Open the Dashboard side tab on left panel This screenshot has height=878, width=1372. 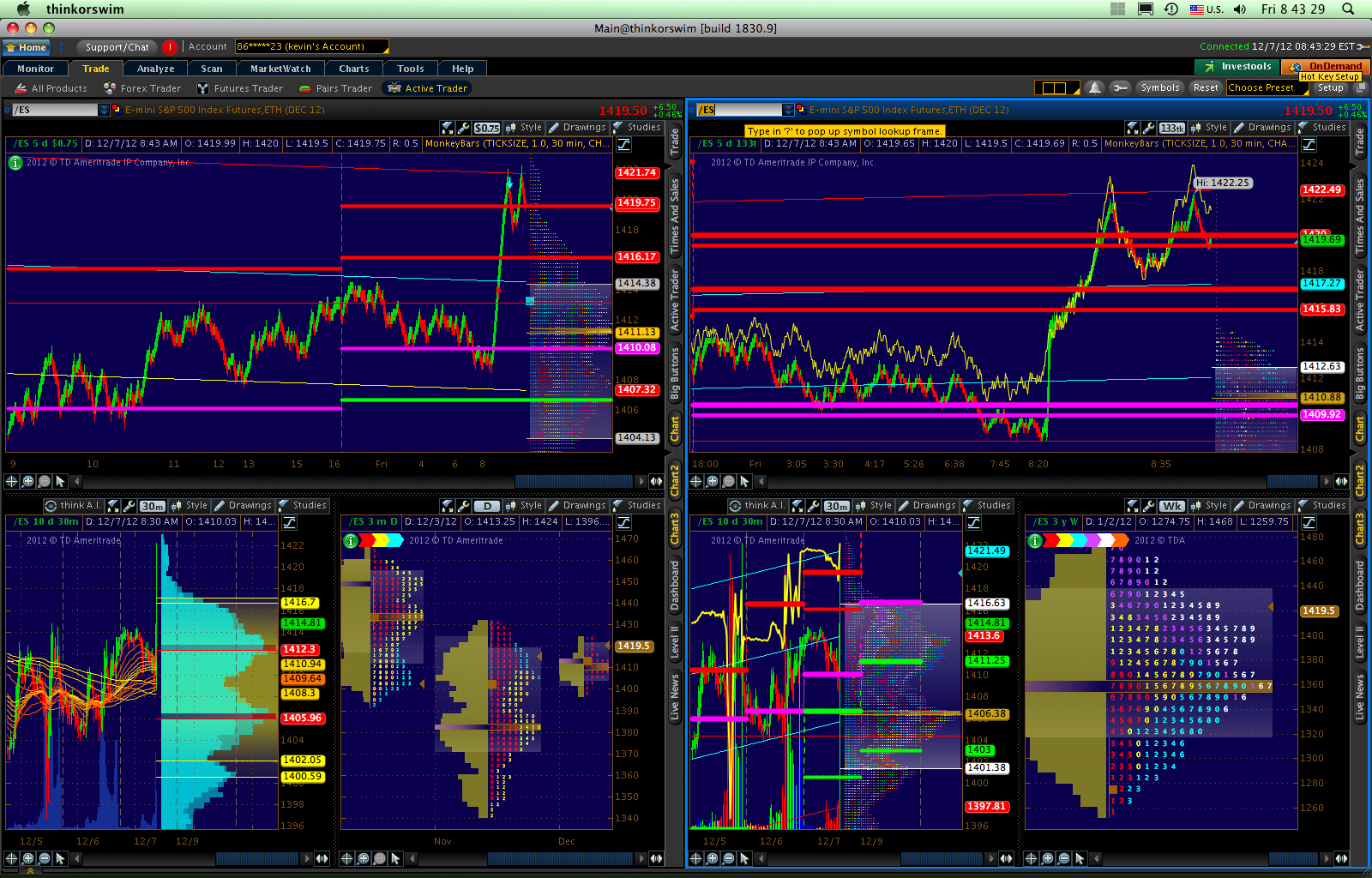(675, 586)
